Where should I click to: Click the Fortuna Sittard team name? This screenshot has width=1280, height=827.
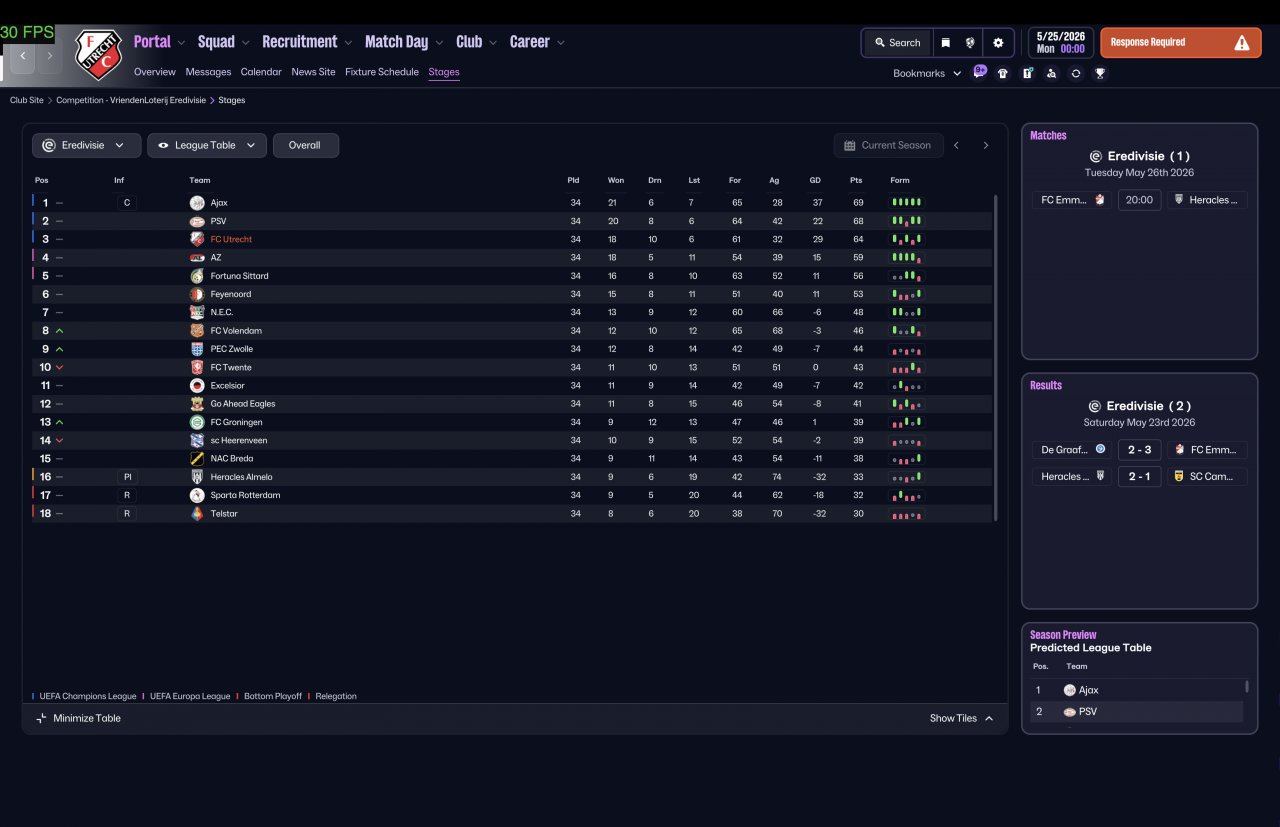[x=239, y=276]
